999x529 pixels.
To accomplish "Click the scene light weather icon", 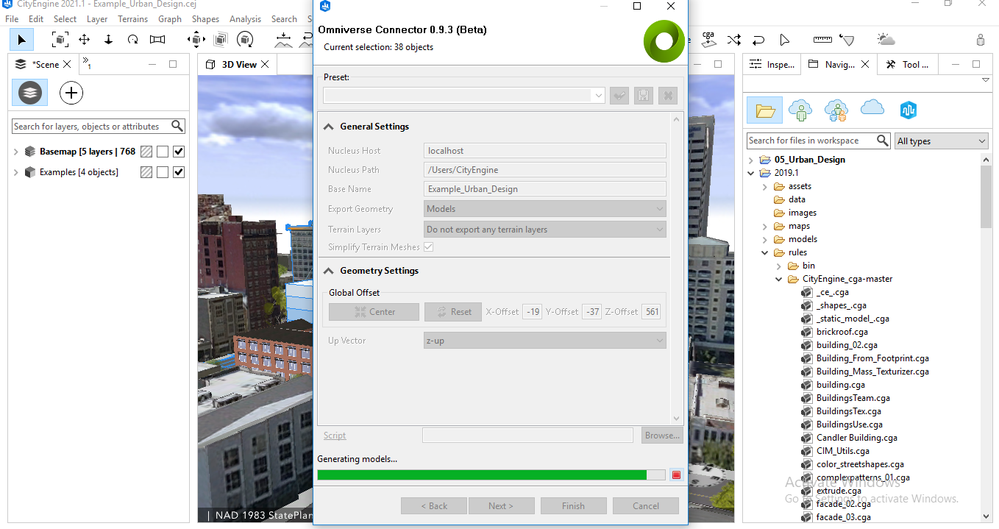I will (886, 40).
